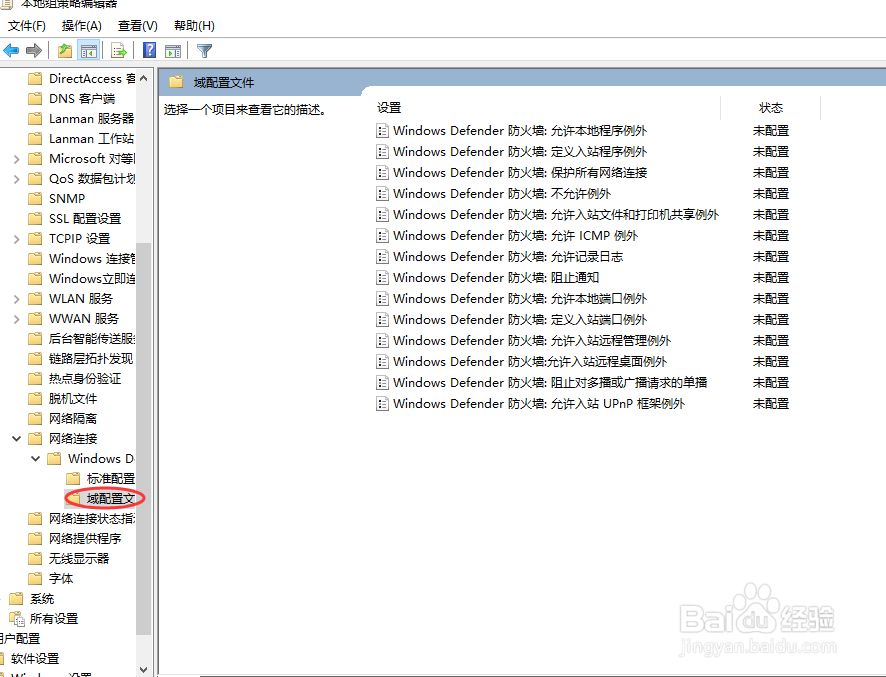
Task: Select the SSL 配置设置 folder
Action: coord(74,219)
